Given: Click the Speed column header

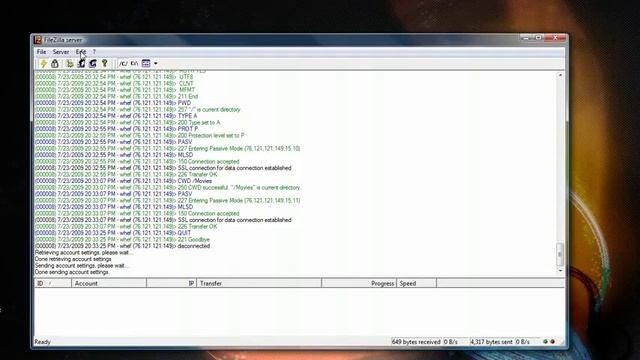Looking at the screenshot, I should coord(416,283).
